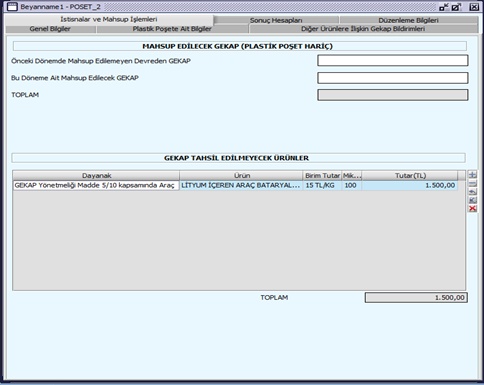The image size is (484, 385).
Task: Open Plastik Poşete Ait Bilgiler tab
Action: [172, 29]
